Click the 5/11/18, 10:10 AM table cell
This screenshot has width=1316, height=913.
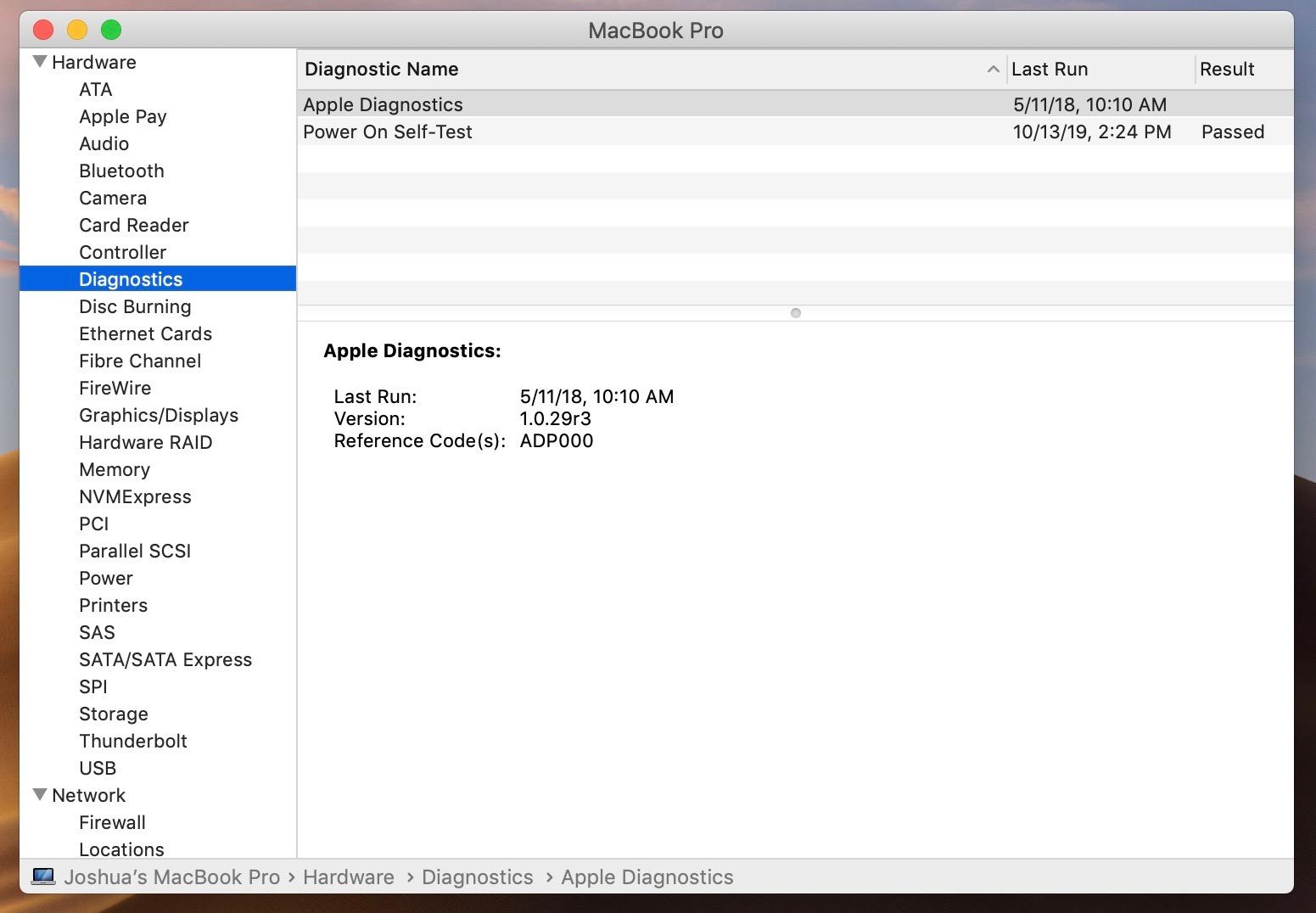1089,104
